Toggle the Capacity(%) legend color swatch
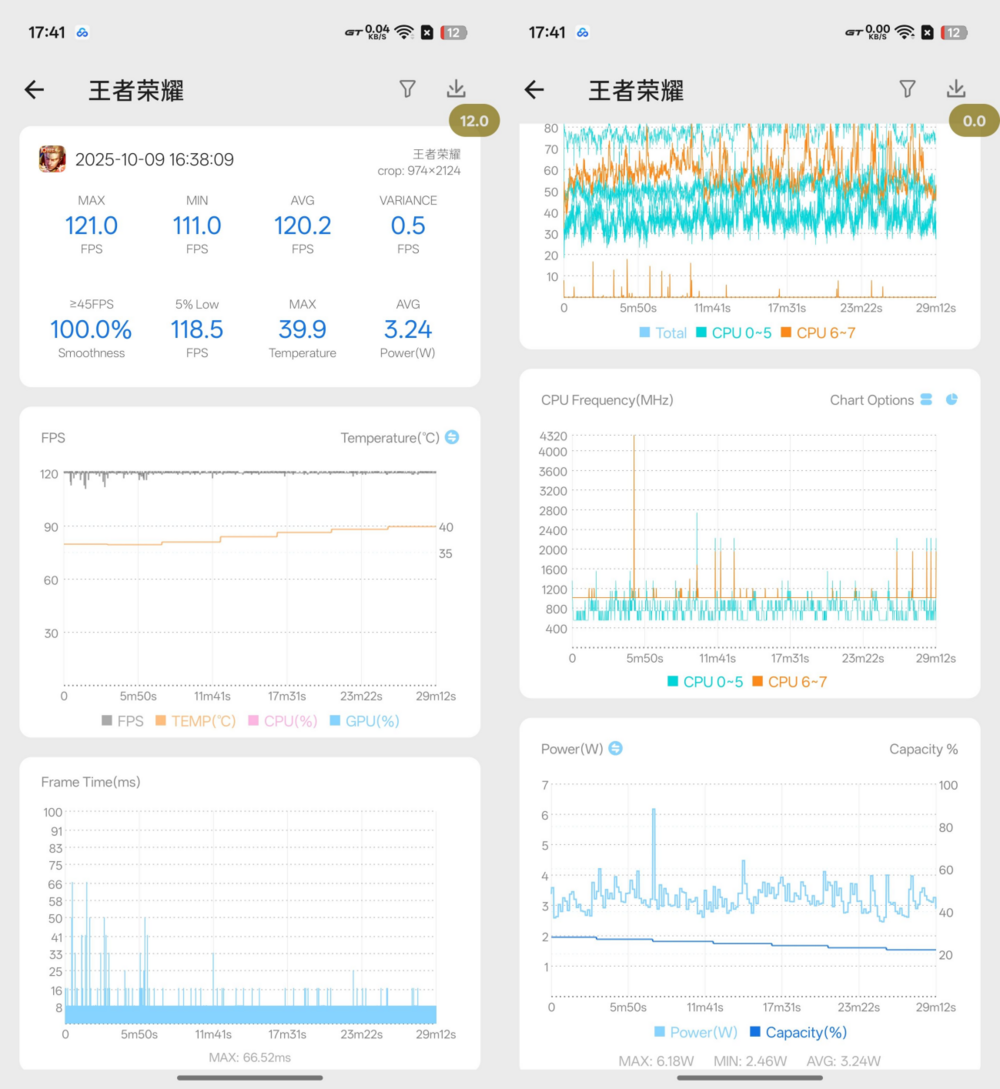Screen dimensions: 1000x1089 [x=755, y=1032]
